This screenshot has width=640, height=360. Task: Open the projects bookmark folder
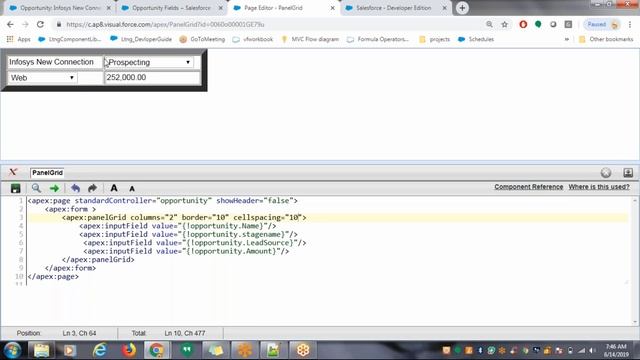click(x=435, y=39)
